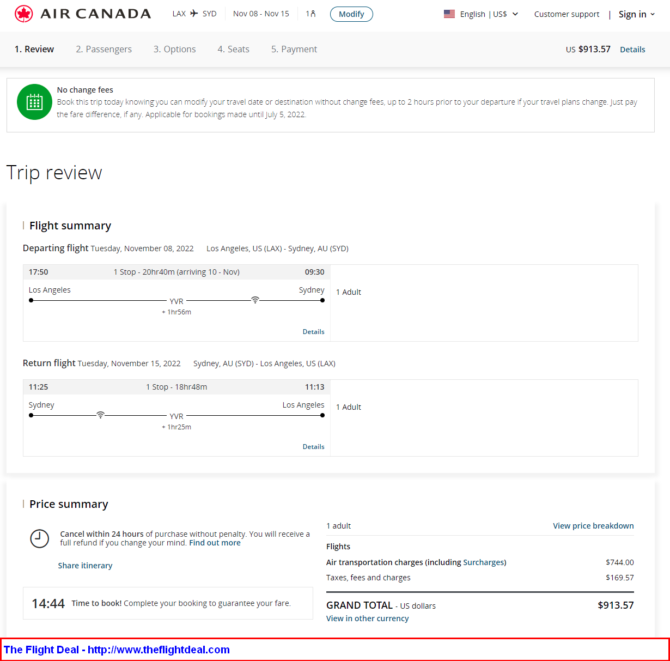Click the 1hr25m layover text
670x661 pixels.
[x=177, y=427]
